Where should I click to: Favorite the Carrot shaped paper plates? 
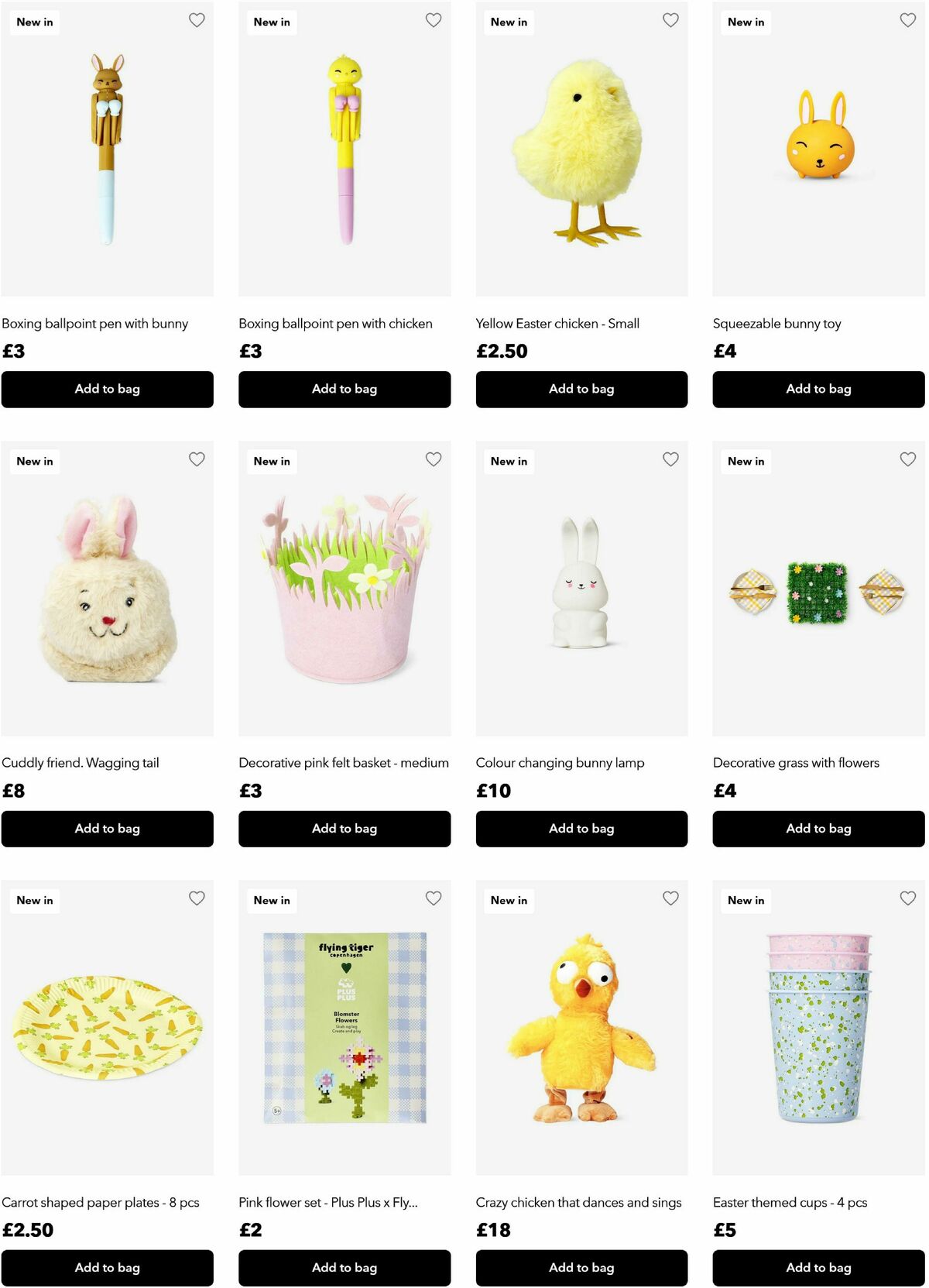coord(197,898)
